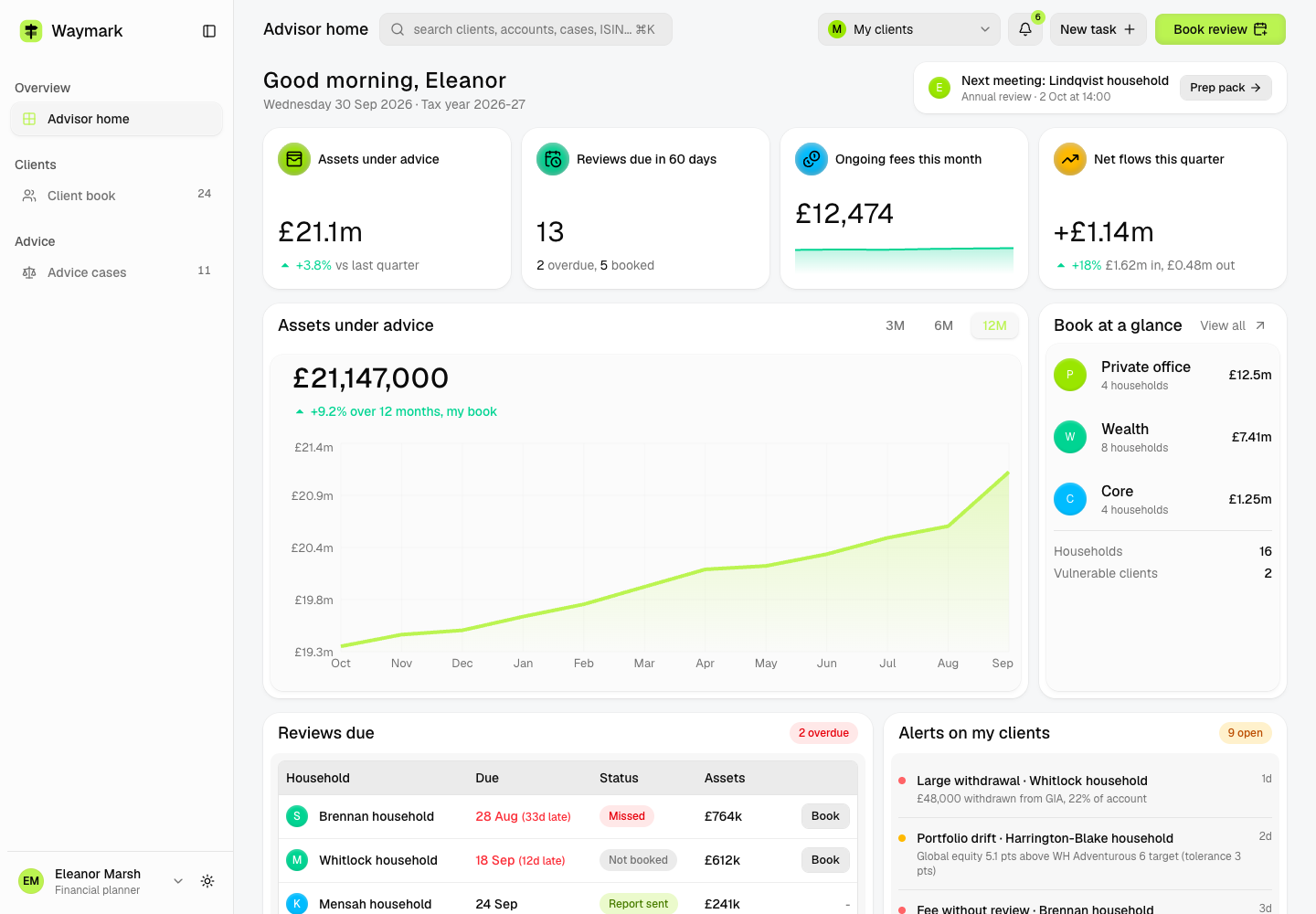
Task: Click 9 open alerts badge
Action: (x=1245, y=733)
